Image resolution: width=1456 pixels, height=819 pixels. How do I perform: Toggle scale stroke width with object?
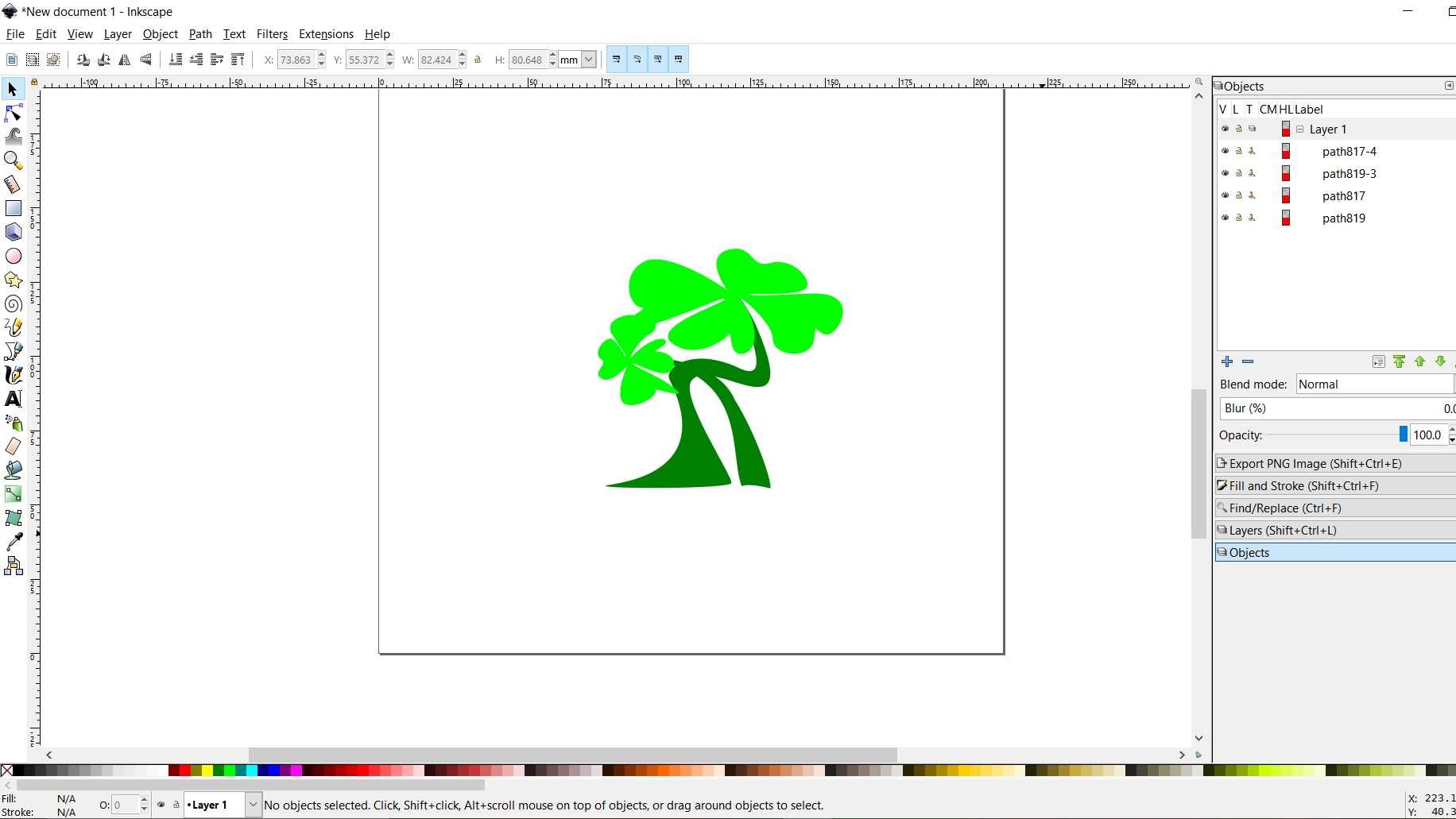coord(616,60)
